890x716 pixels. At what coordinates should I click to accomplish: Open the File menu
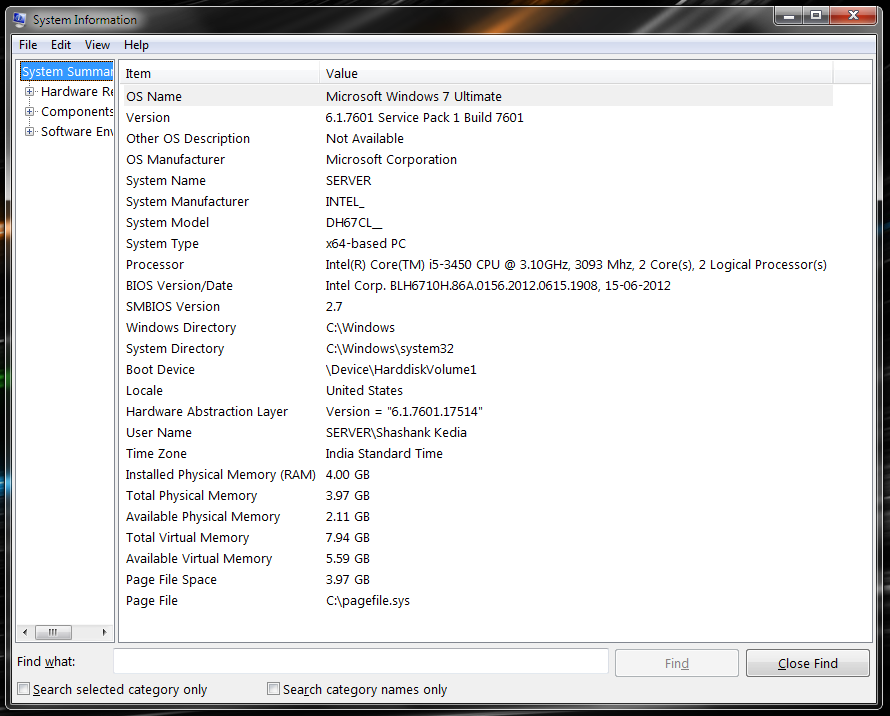click(x=28, y=45)
